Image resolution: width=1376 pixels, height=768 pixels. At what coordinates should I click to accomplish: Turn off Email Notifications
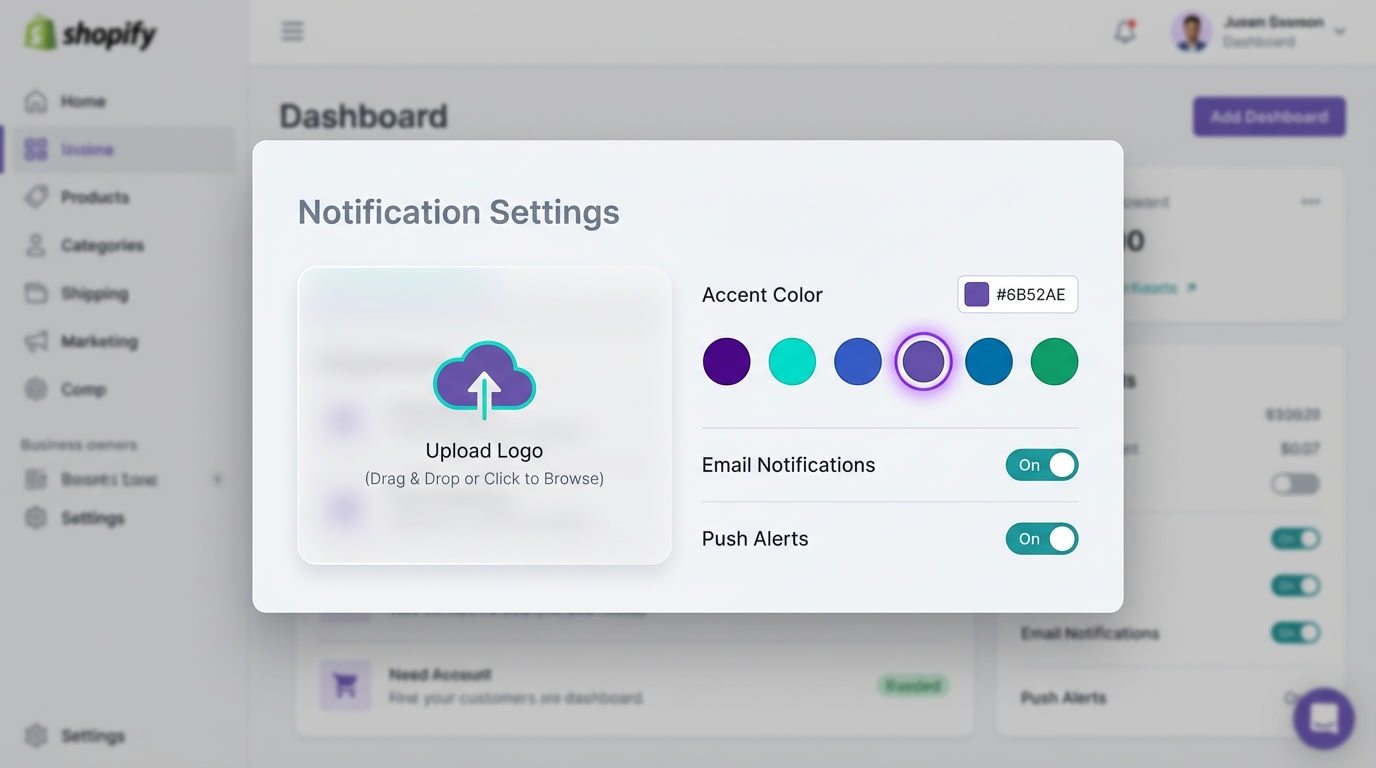(1041, 464)
